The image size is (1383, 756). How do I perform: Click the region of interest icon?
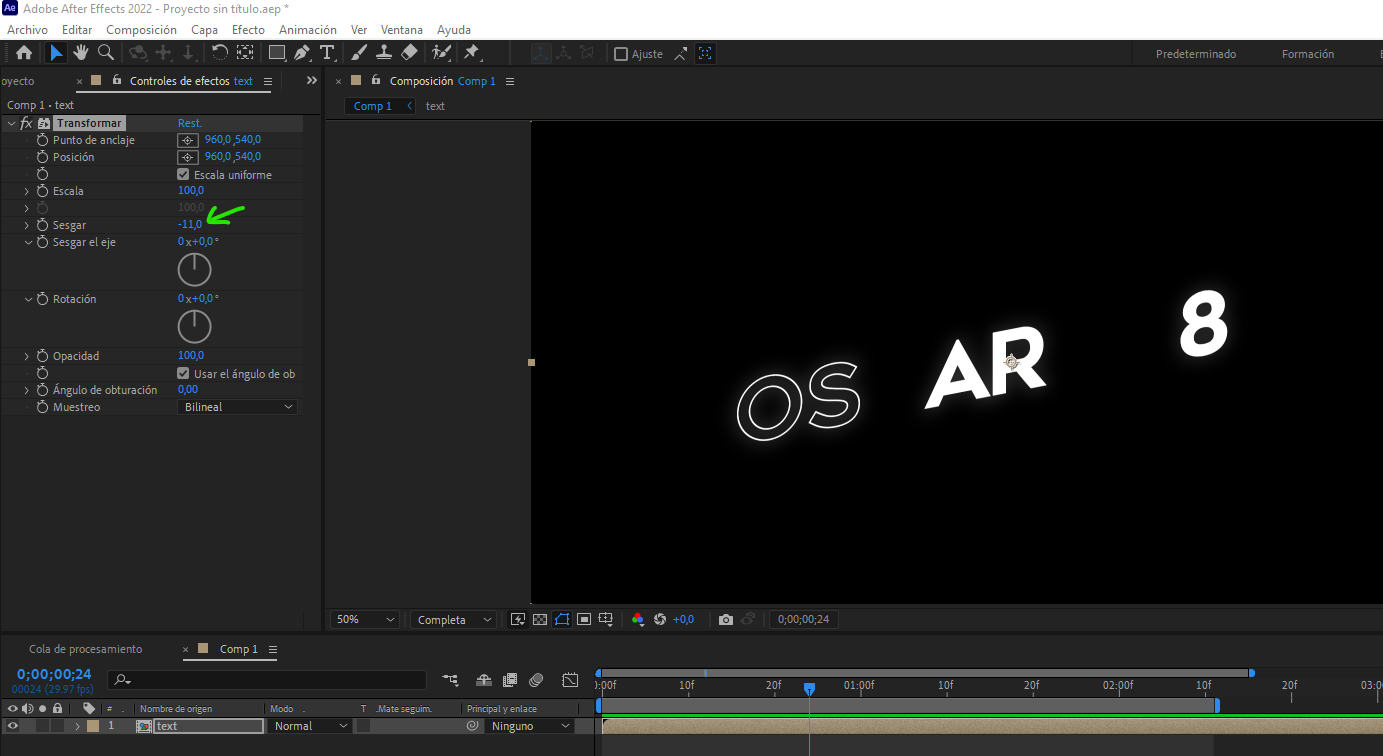pyautogui.click(x=584, y=620)
